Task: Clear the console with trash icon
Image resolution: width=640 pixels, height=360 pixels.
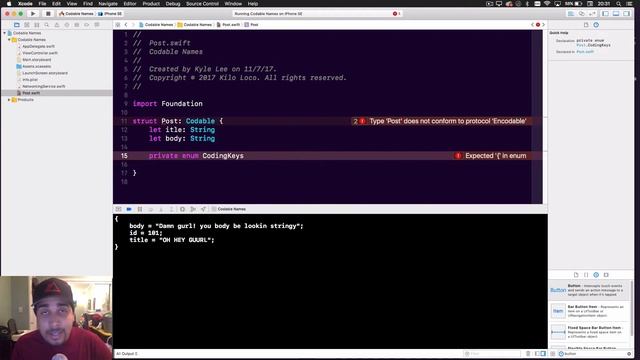Action: (528, 353)
